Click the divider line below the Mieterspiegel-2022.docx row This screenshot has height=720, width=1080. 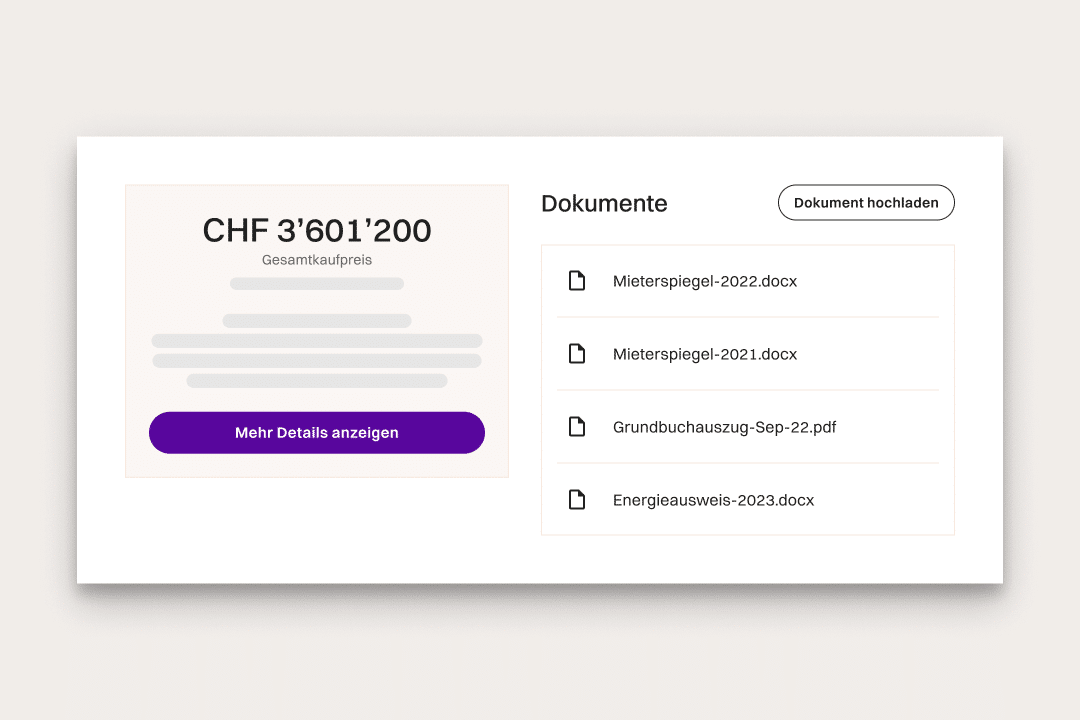pos(747,317)
